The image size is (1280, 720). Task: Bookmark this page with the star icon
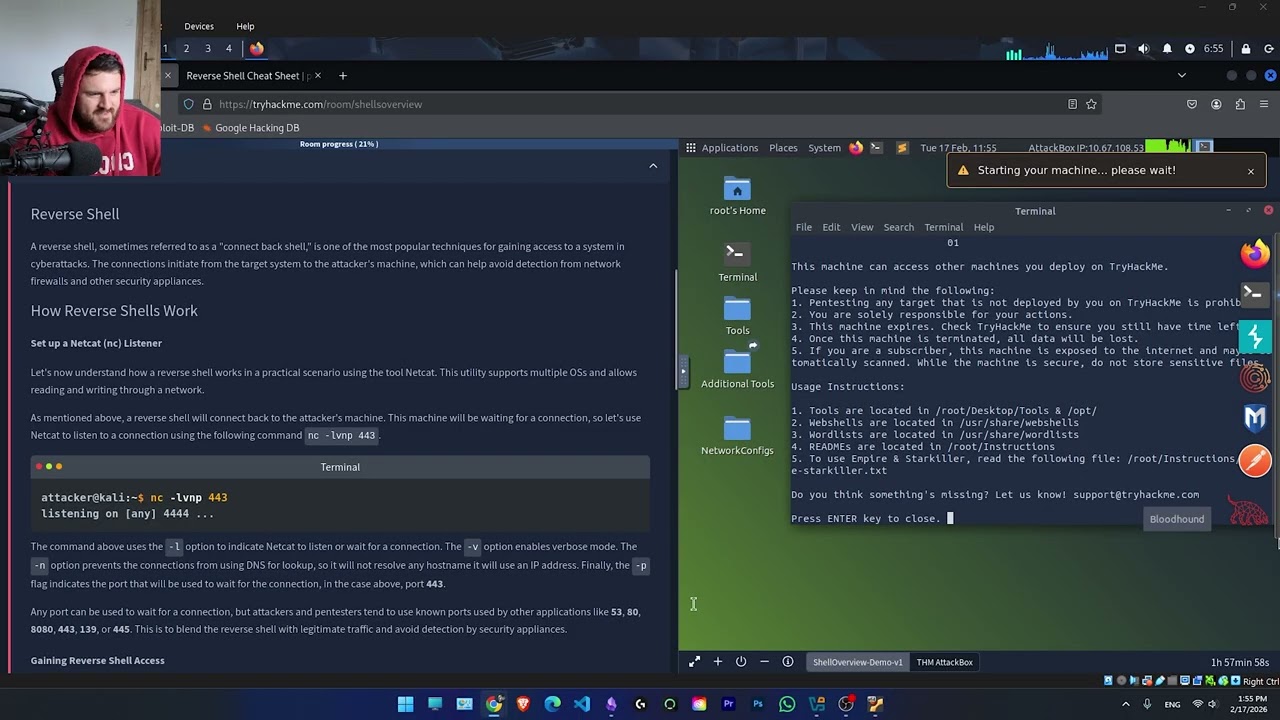pos(1091,104)
